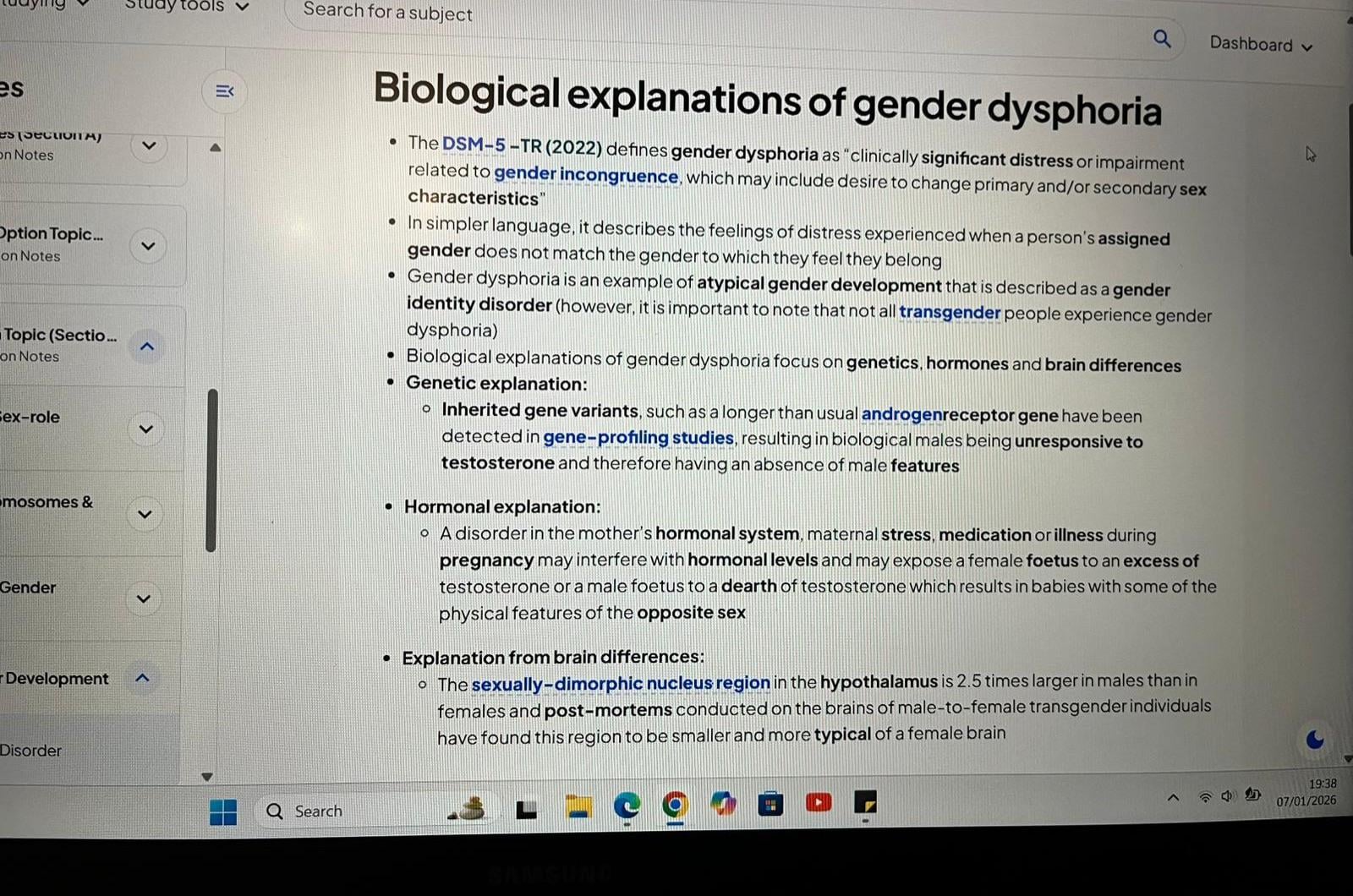Open the gender incongruence link
Viewport: 1353px width, 896px height.
(x=586, y=175)
